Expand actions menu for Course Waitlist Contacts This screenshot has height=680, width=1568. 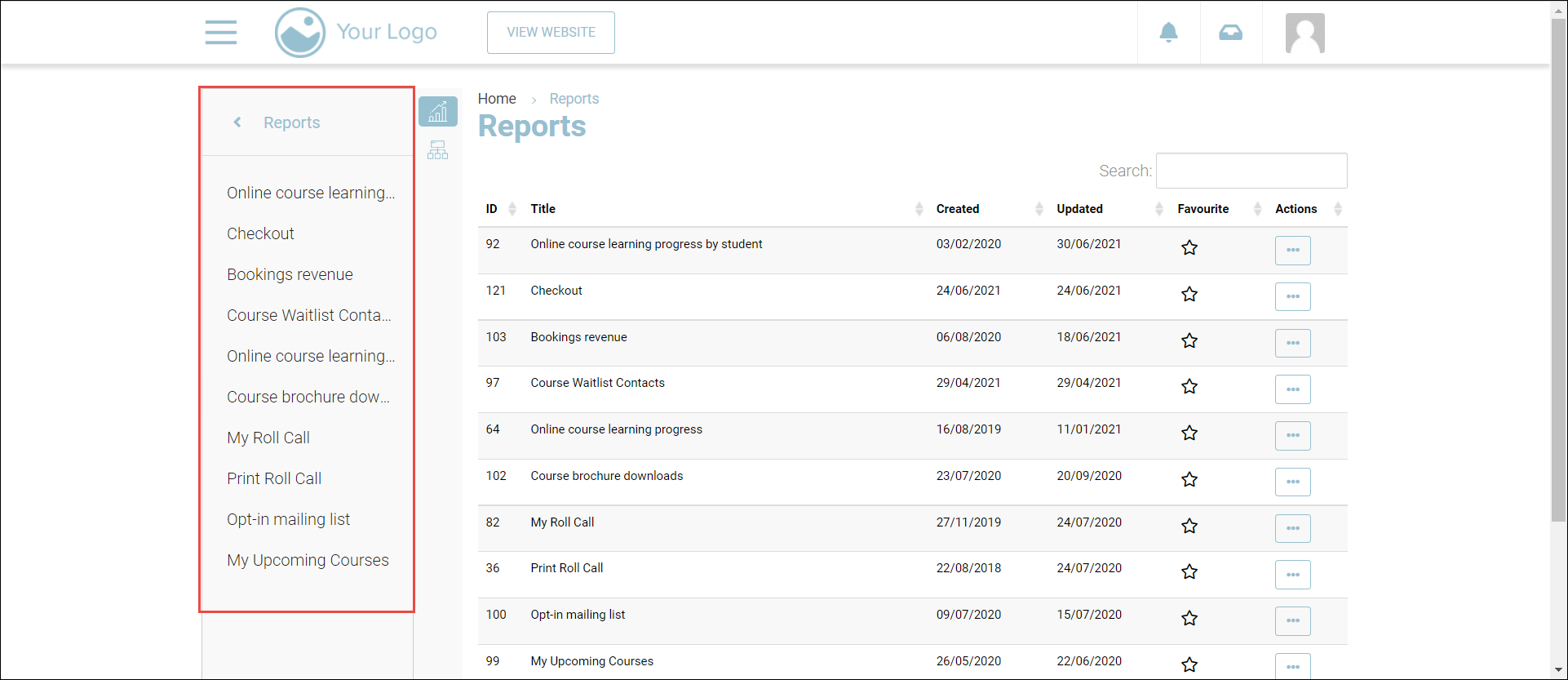(1292, 389)
